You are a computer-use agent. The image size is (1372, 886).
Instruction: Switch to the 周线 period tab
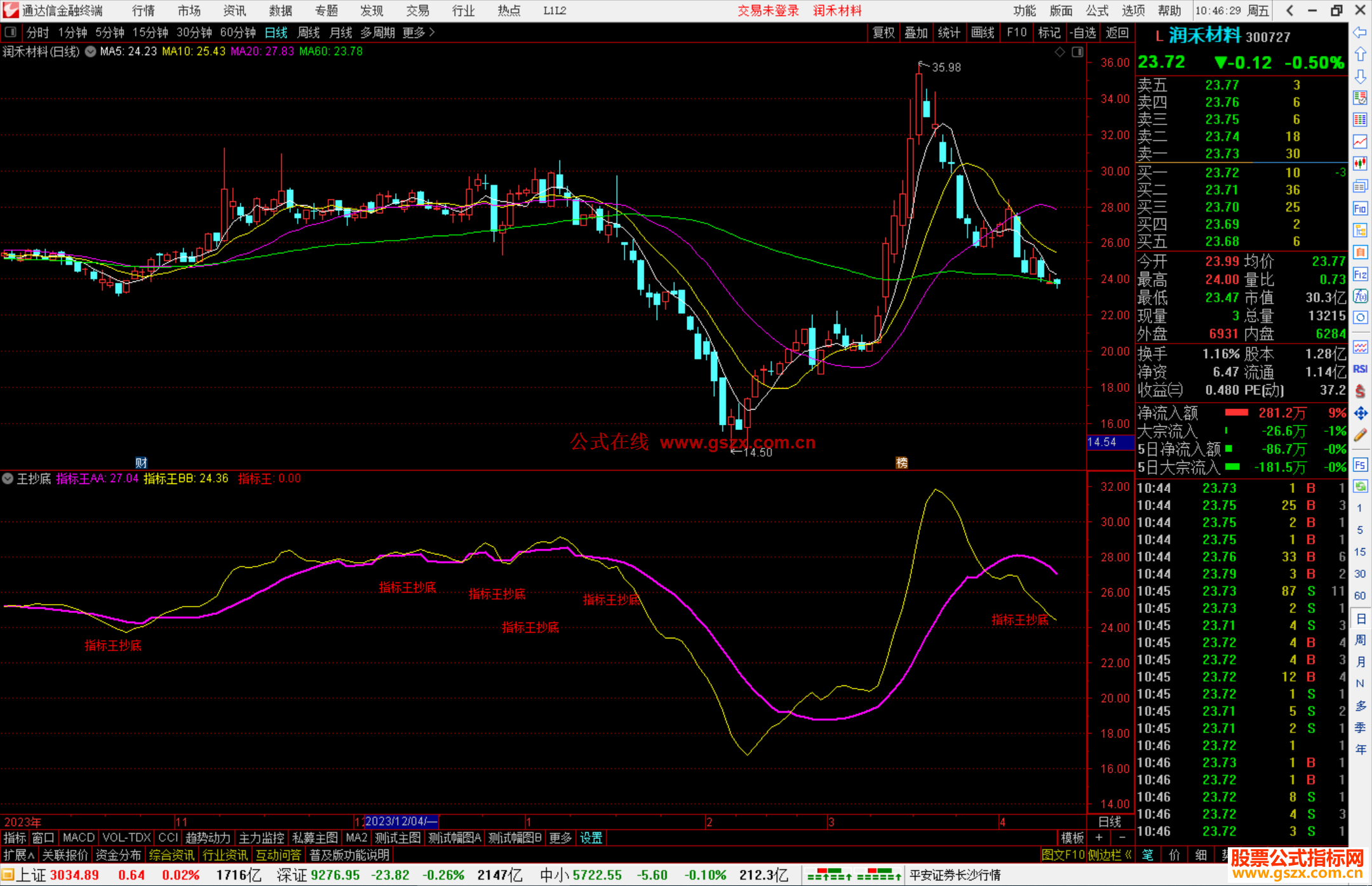[309, 32]
